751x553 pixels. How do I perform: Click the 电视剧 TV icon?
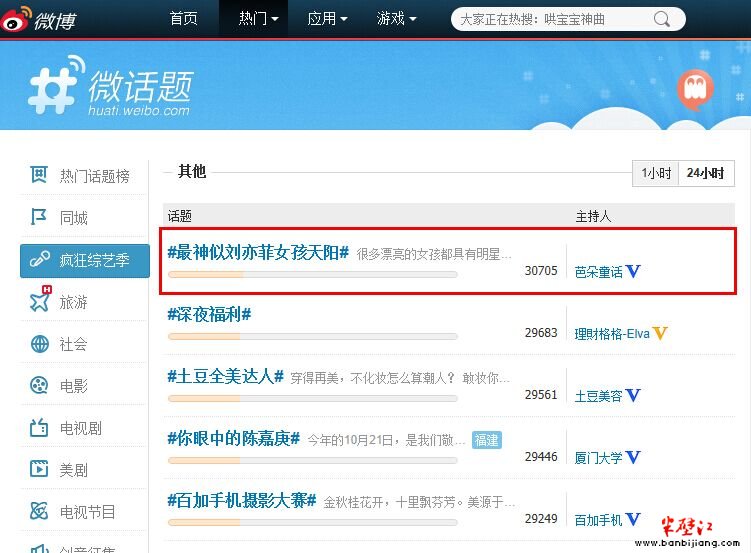(x=39, y=427)
